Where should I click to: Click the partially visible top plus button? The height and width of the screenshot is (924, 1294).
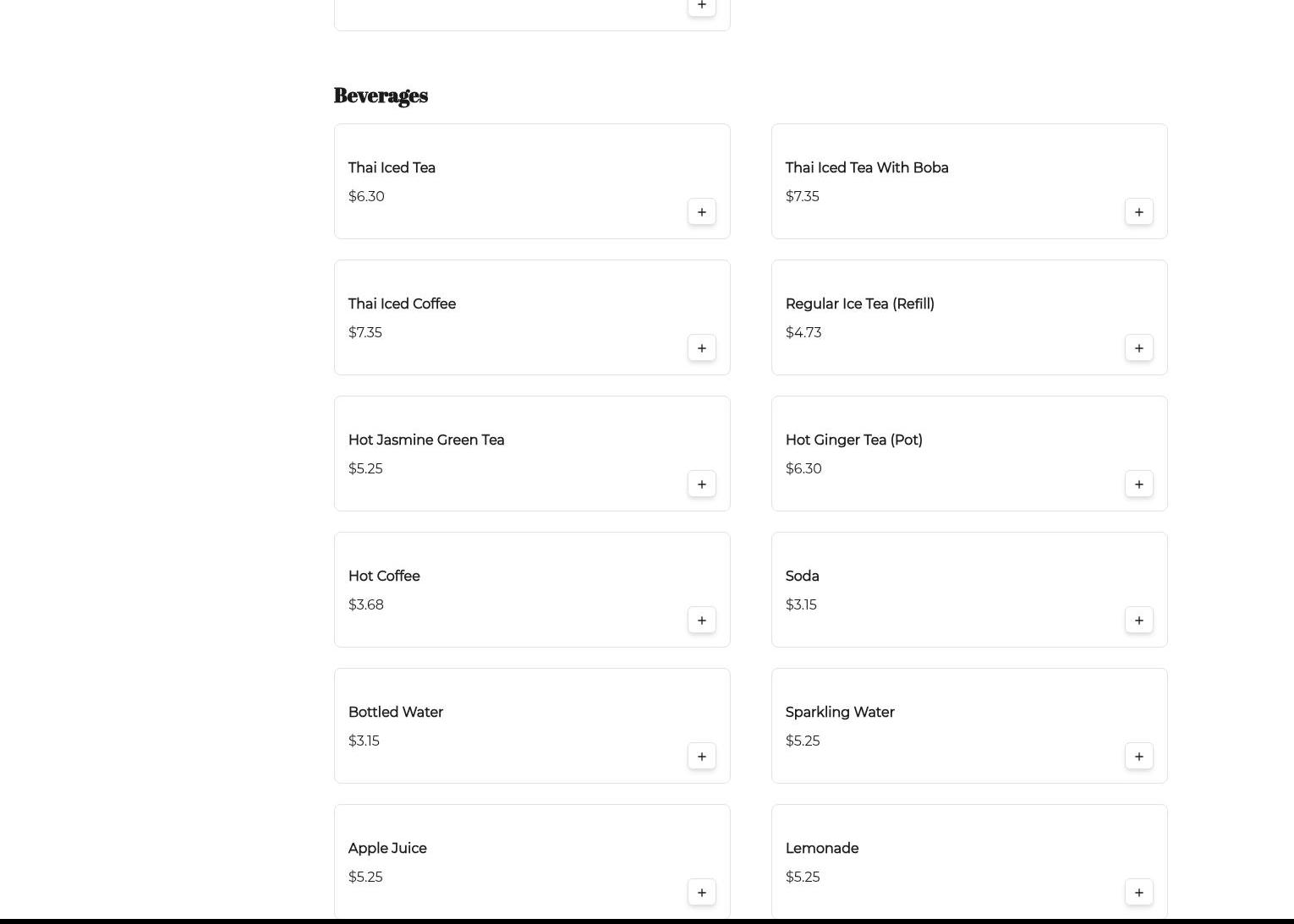701,6
